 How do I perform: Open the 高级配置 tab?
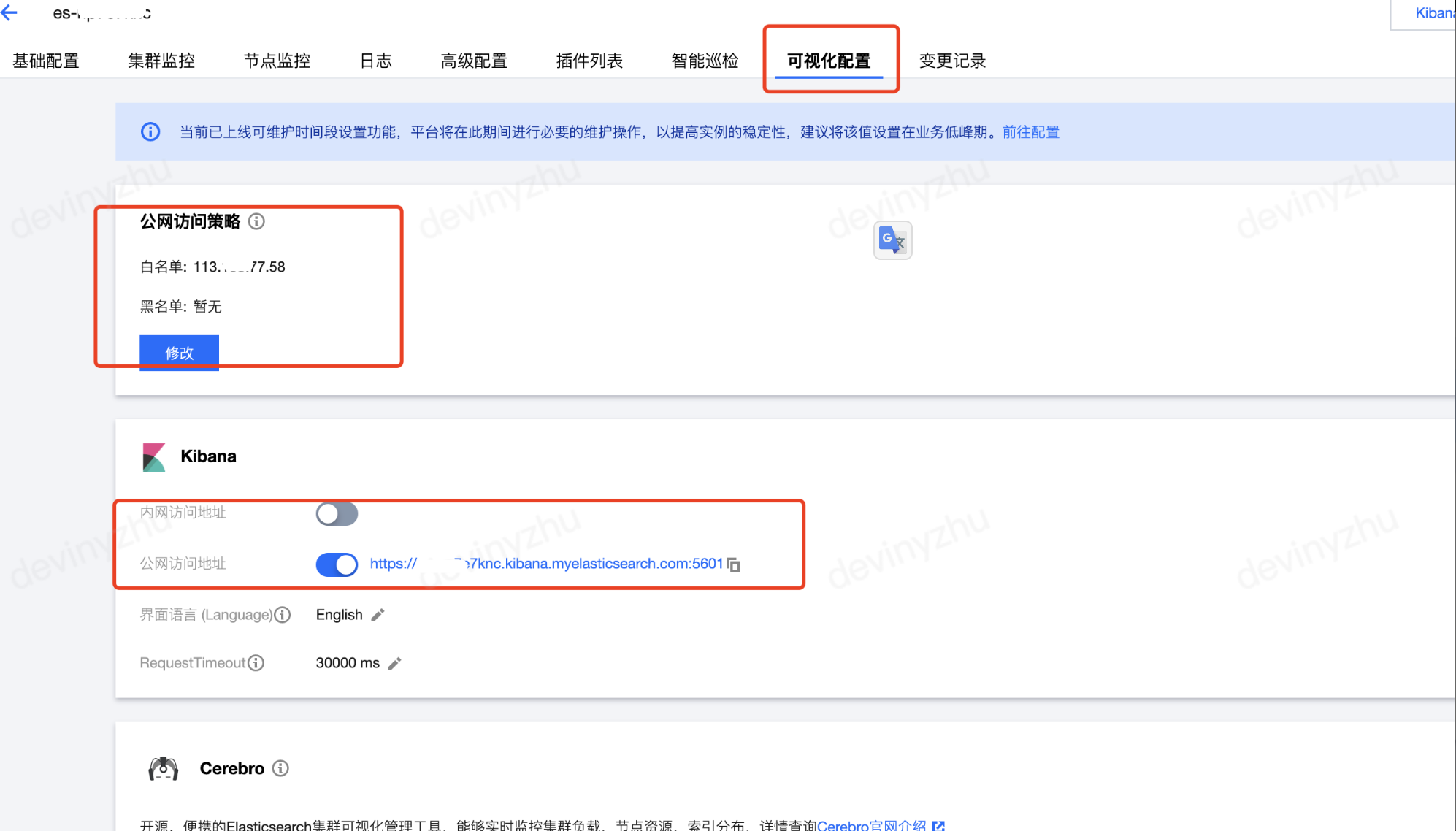coord(474,61)
